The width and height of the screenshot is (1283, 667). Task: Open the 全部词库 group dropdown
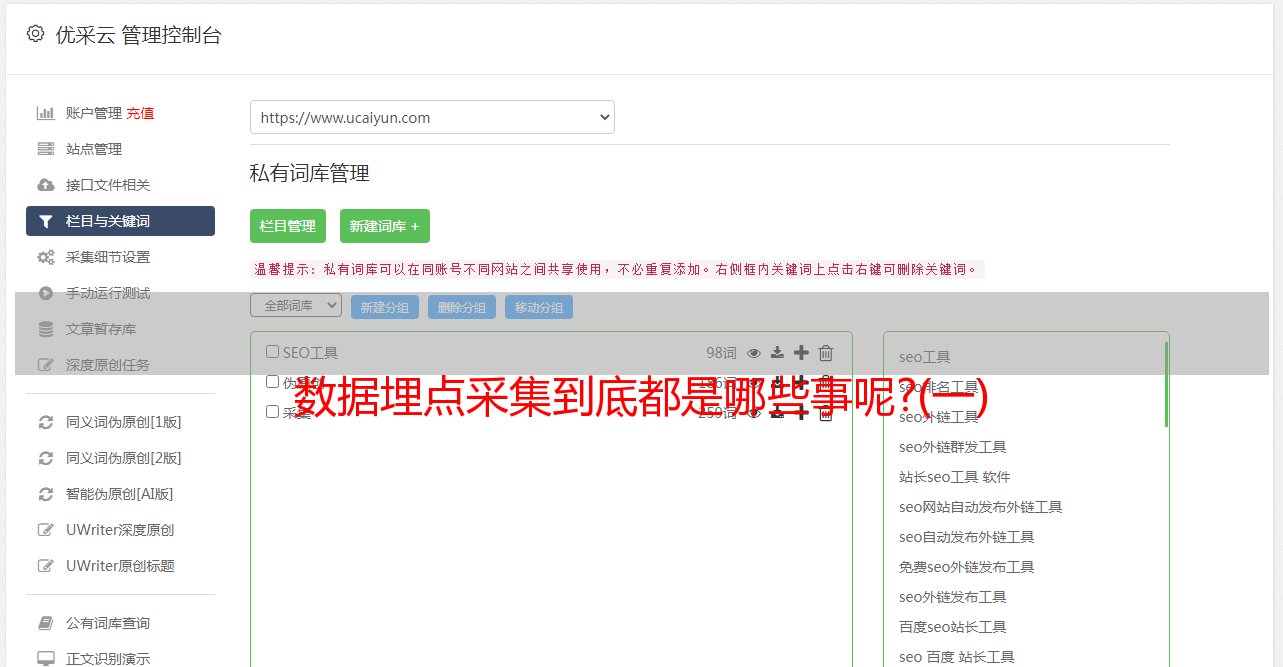[296, 306]
